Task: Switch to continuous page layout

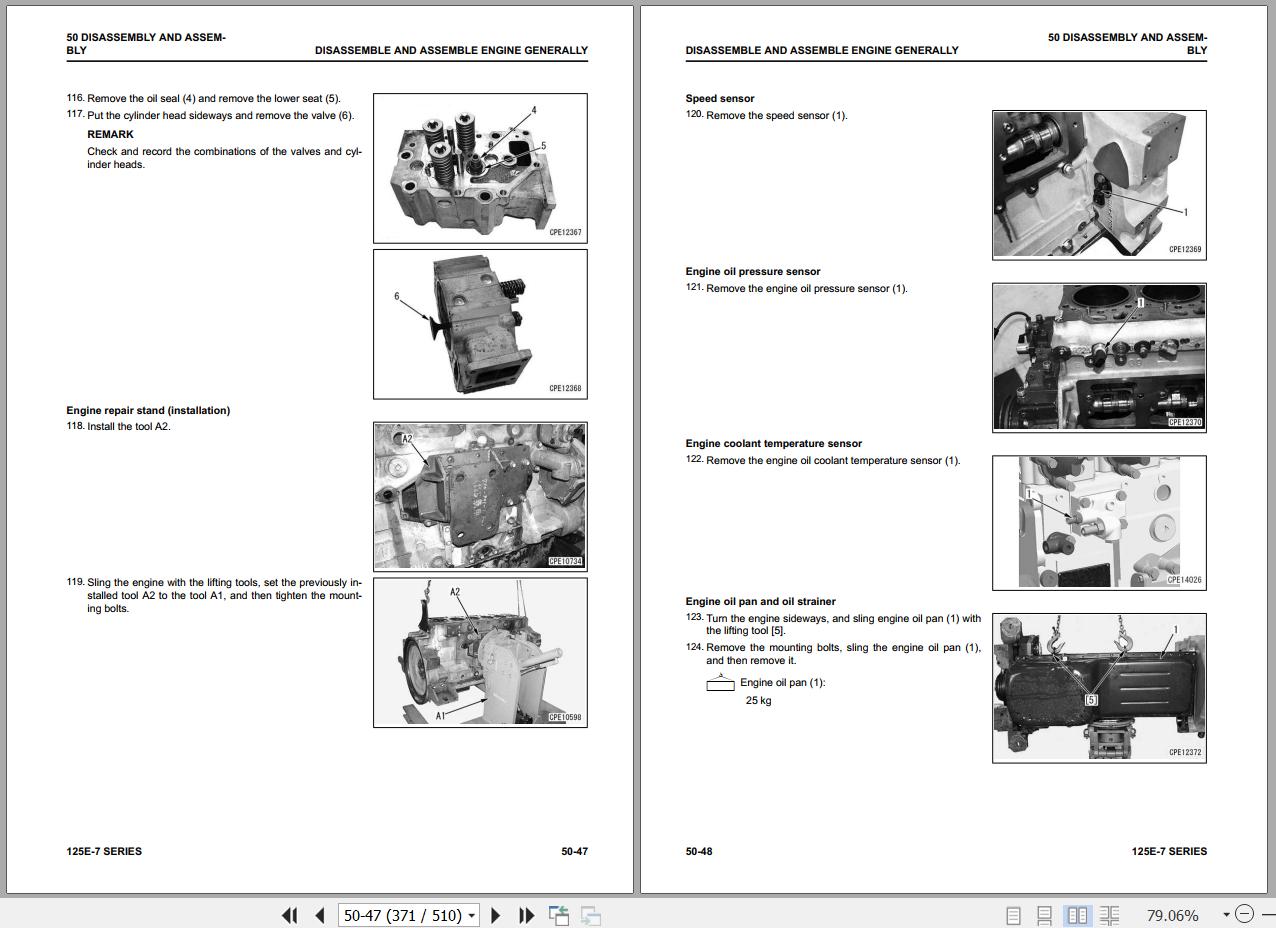Action: click(x=1044, y=915)
